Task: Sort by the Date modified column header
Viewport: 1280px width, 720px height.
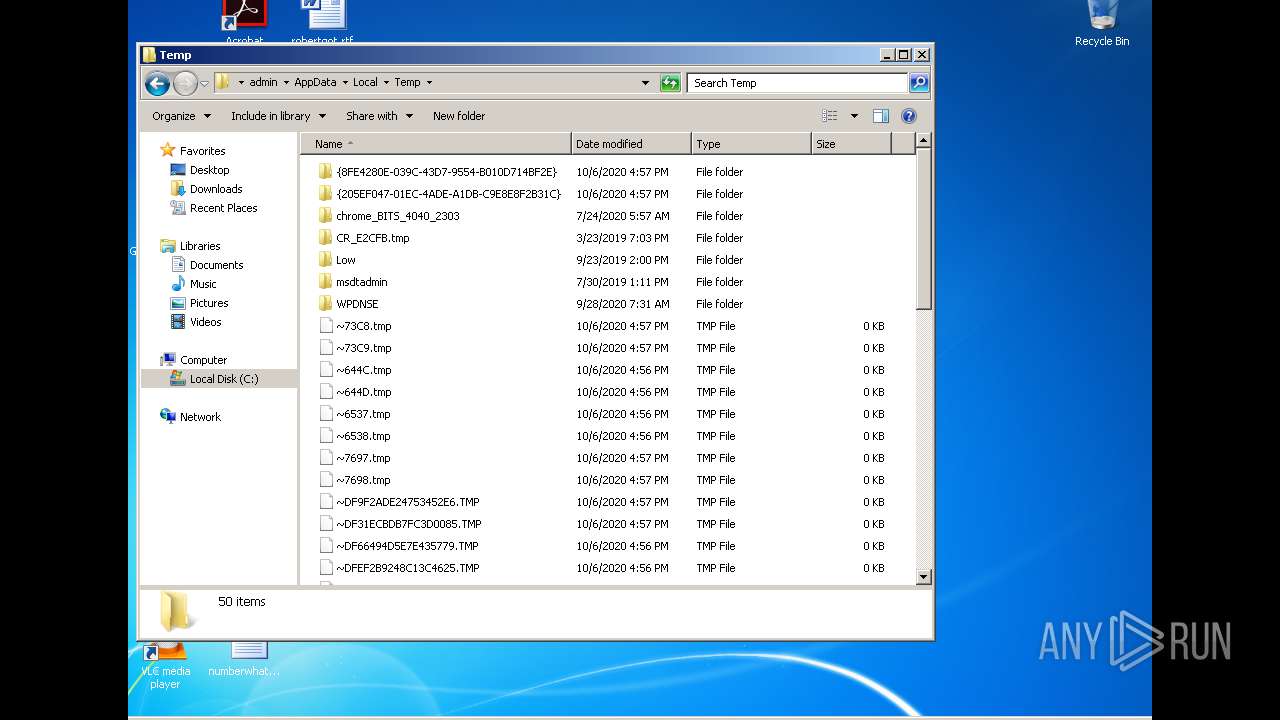Action: [631, 144]
